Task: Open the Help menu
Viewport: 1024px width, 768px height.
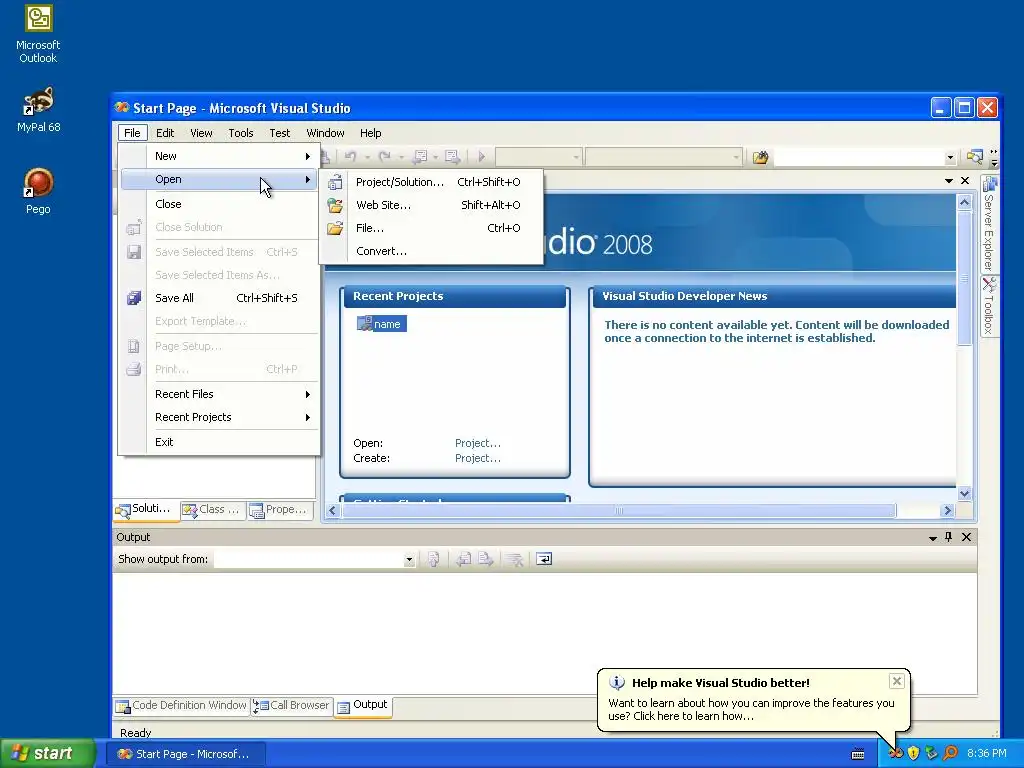Action: click(x=370, y=133)
